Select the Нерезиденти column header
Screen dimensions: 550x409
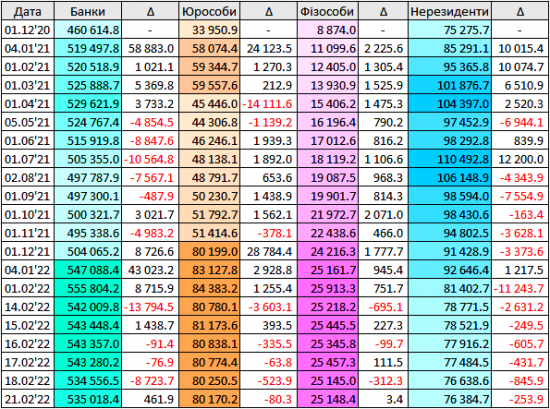pos(450,12)
